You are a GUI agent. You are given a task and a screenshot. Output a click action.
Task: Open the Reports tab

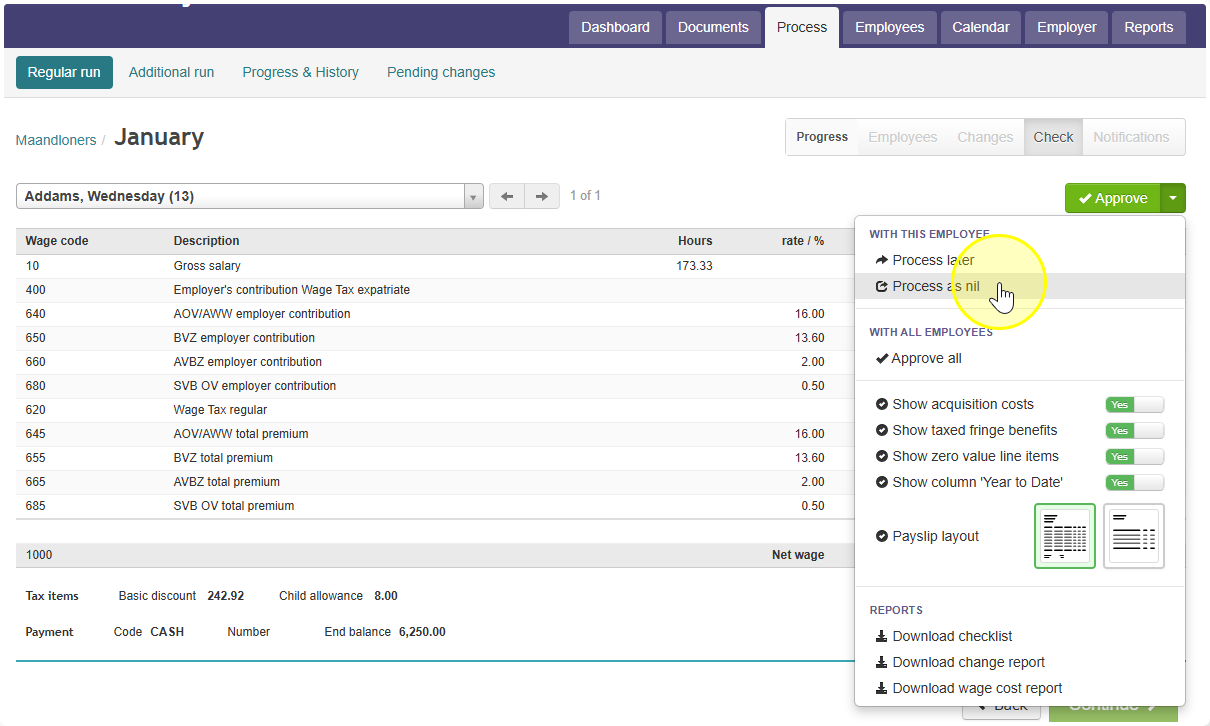coord(1149,27)
